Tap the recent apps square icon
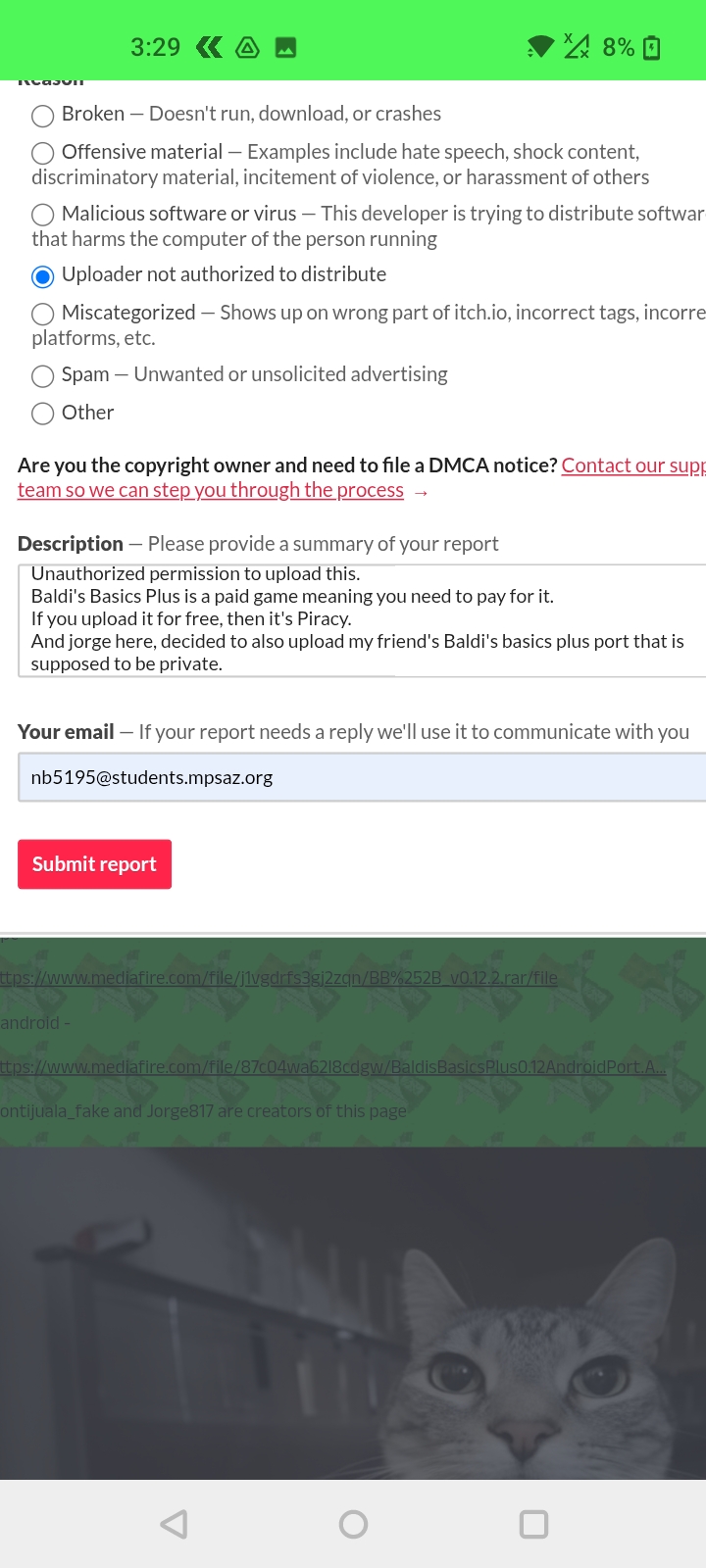This screenshot has height=1568, width=706. pyautogui.click(x=533, y=1524)
